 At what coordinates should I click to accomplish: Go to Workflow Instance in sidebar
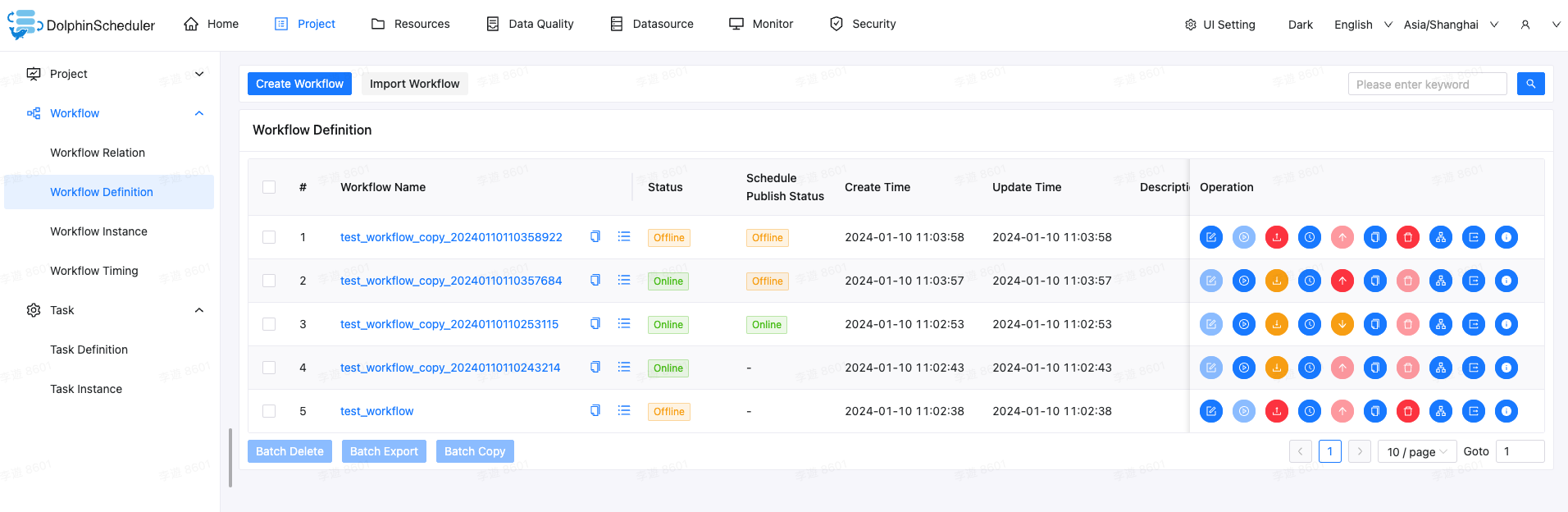pyautogui.click(x=98, y=231)
